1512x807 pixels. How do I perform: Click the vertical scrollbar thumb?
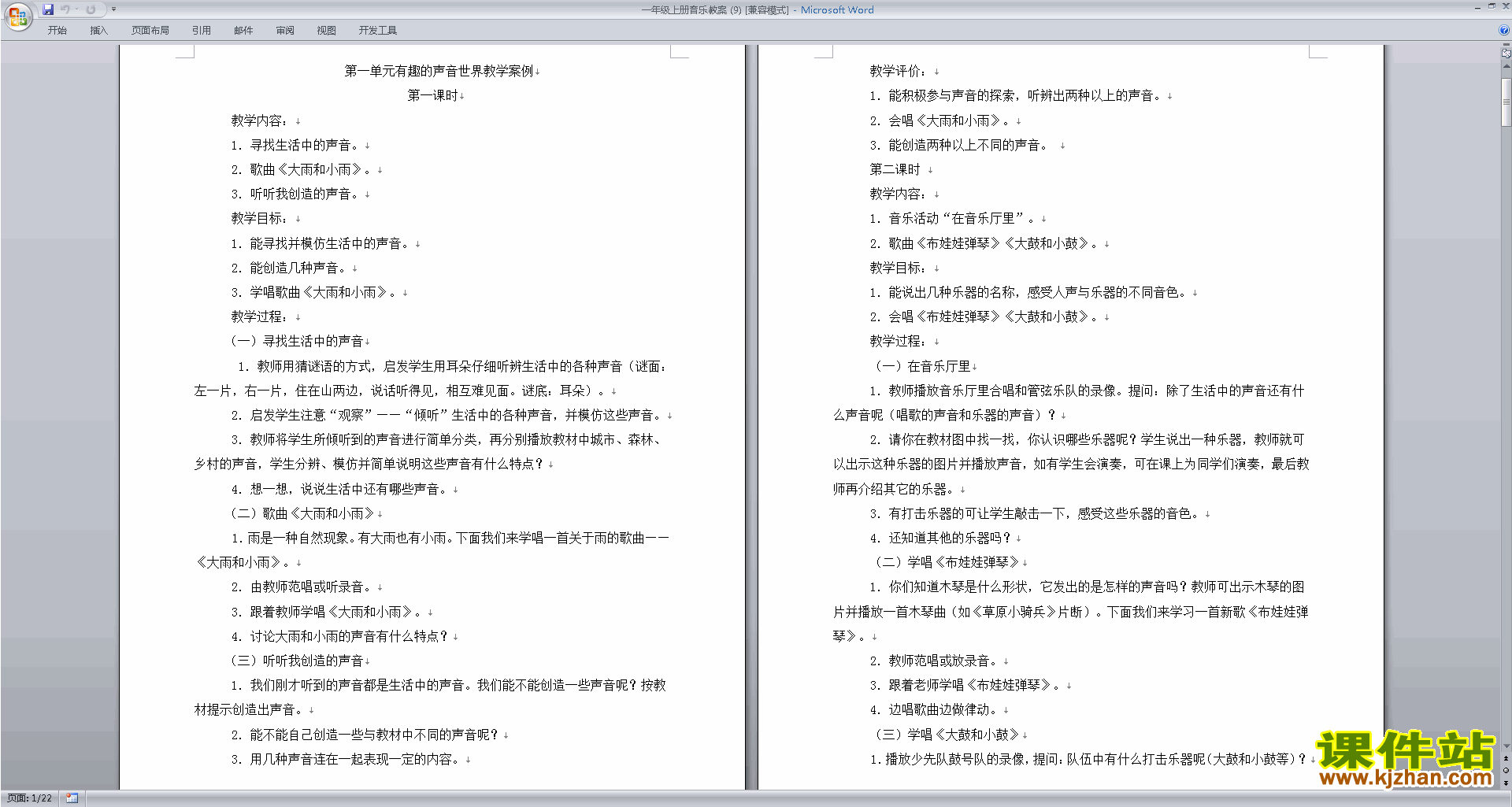(1506, 102)
